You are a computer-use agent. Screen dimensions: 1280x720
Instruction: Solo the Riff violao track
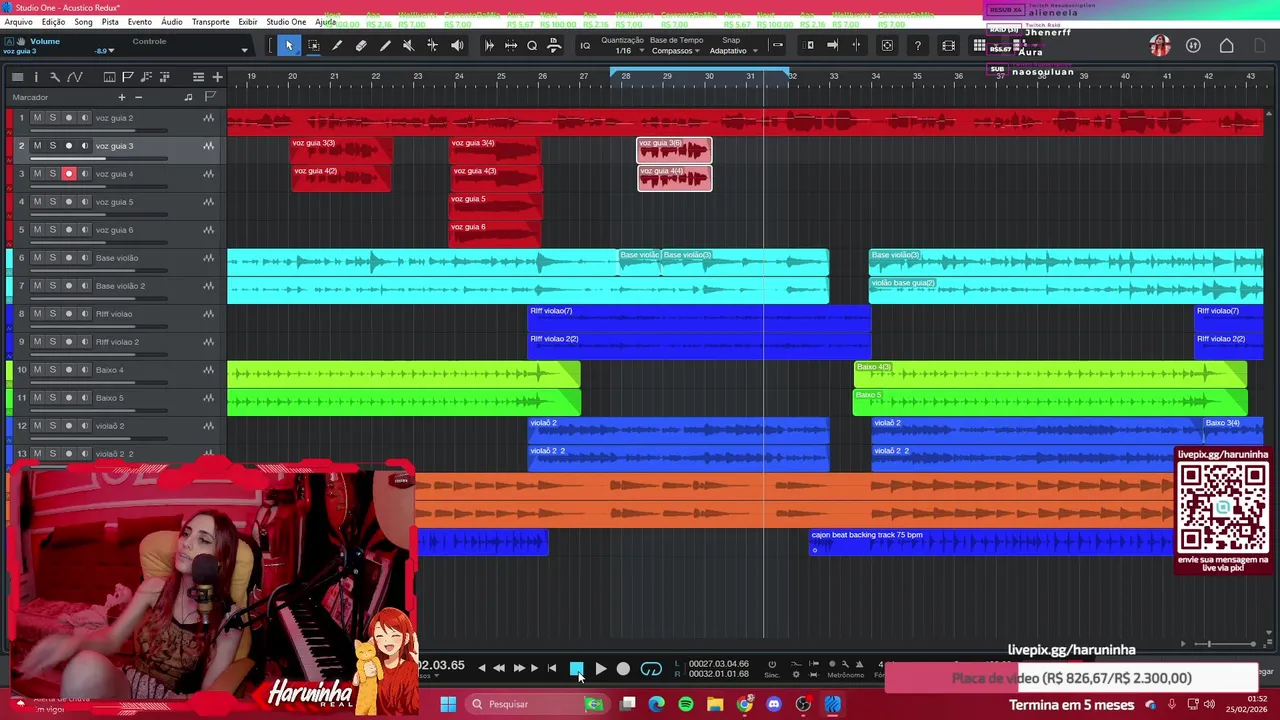click(x=53, y=314)
